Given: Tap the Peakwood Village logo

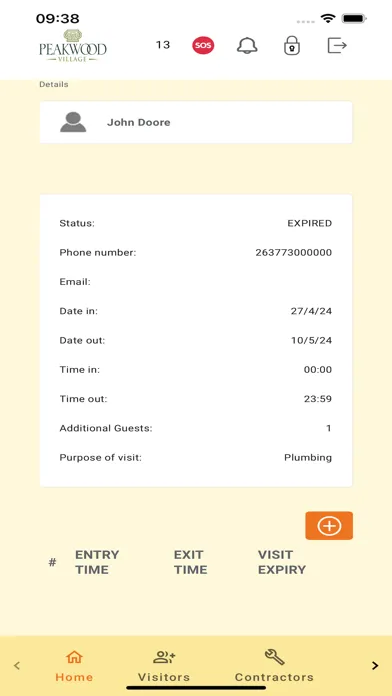Looking at the screenshot, I should (73, 45).
